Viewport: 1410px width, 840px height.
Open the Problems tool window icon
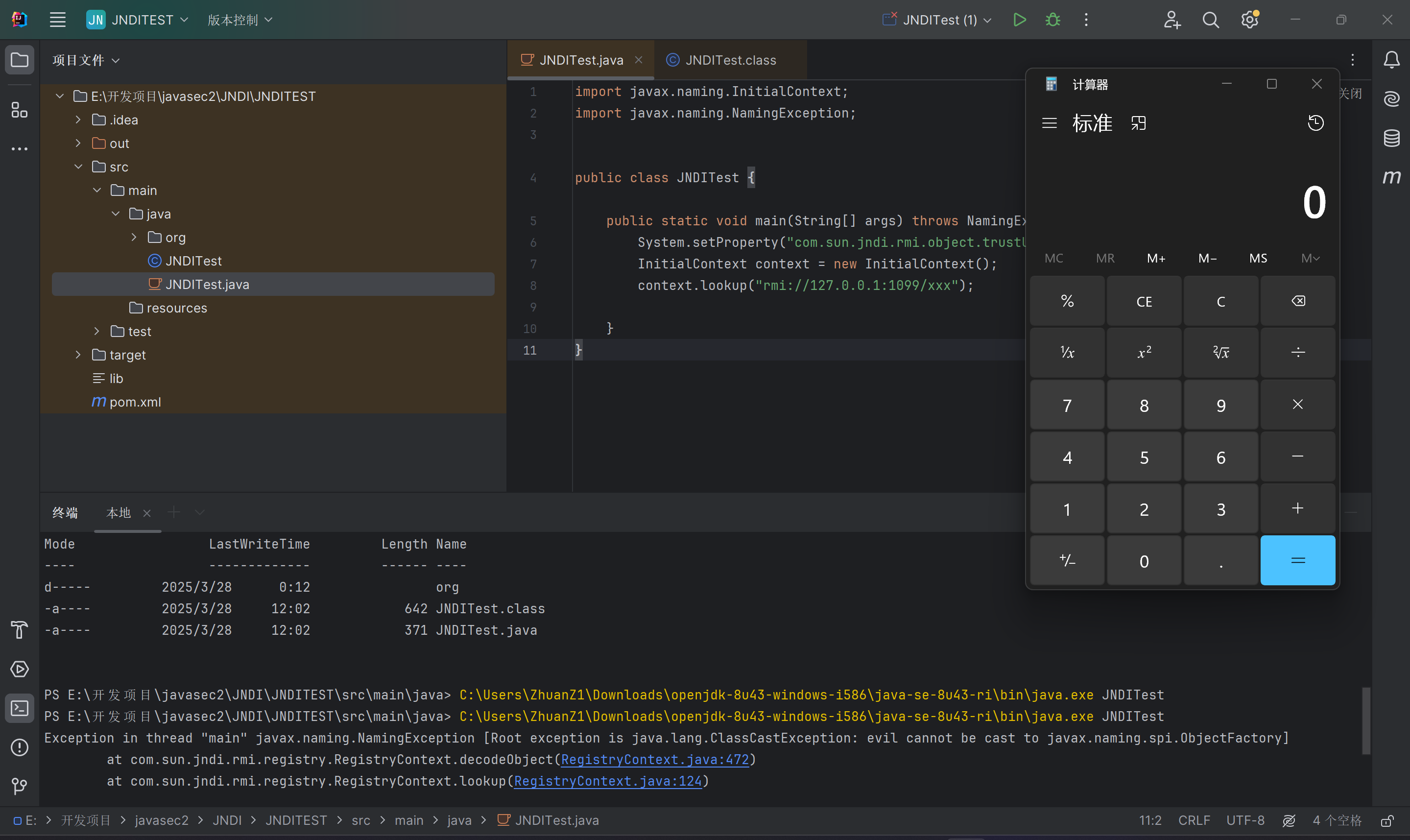click(19, 747)
